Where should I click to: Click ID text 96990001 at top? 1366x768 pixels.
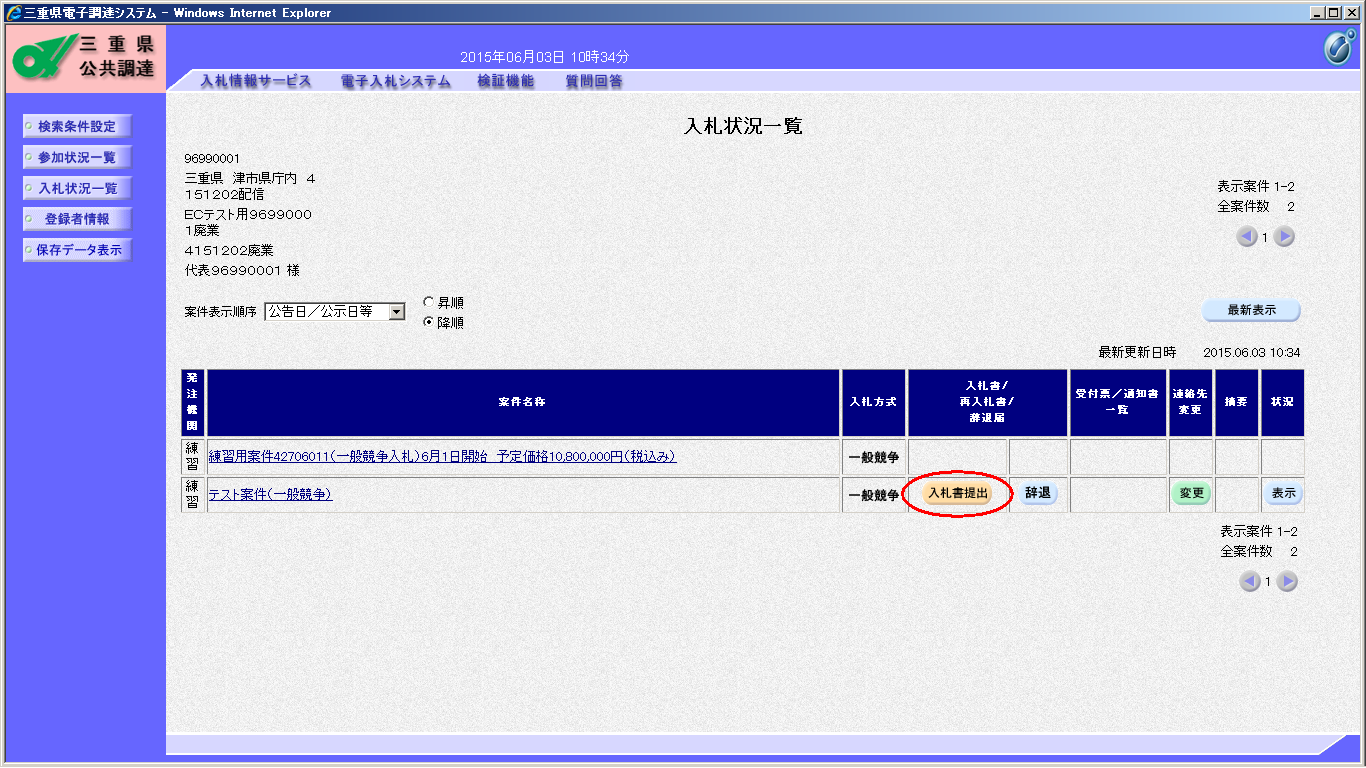point(212,159)
